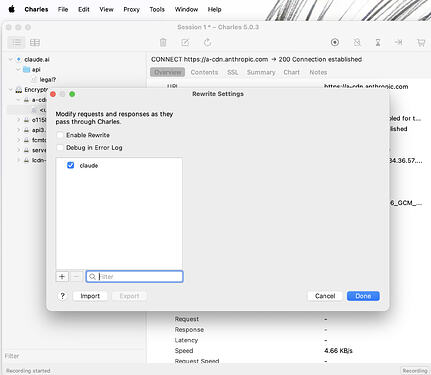Open the Help menu
Viewport: 431px width, 375px height.
tap(214, 9)
